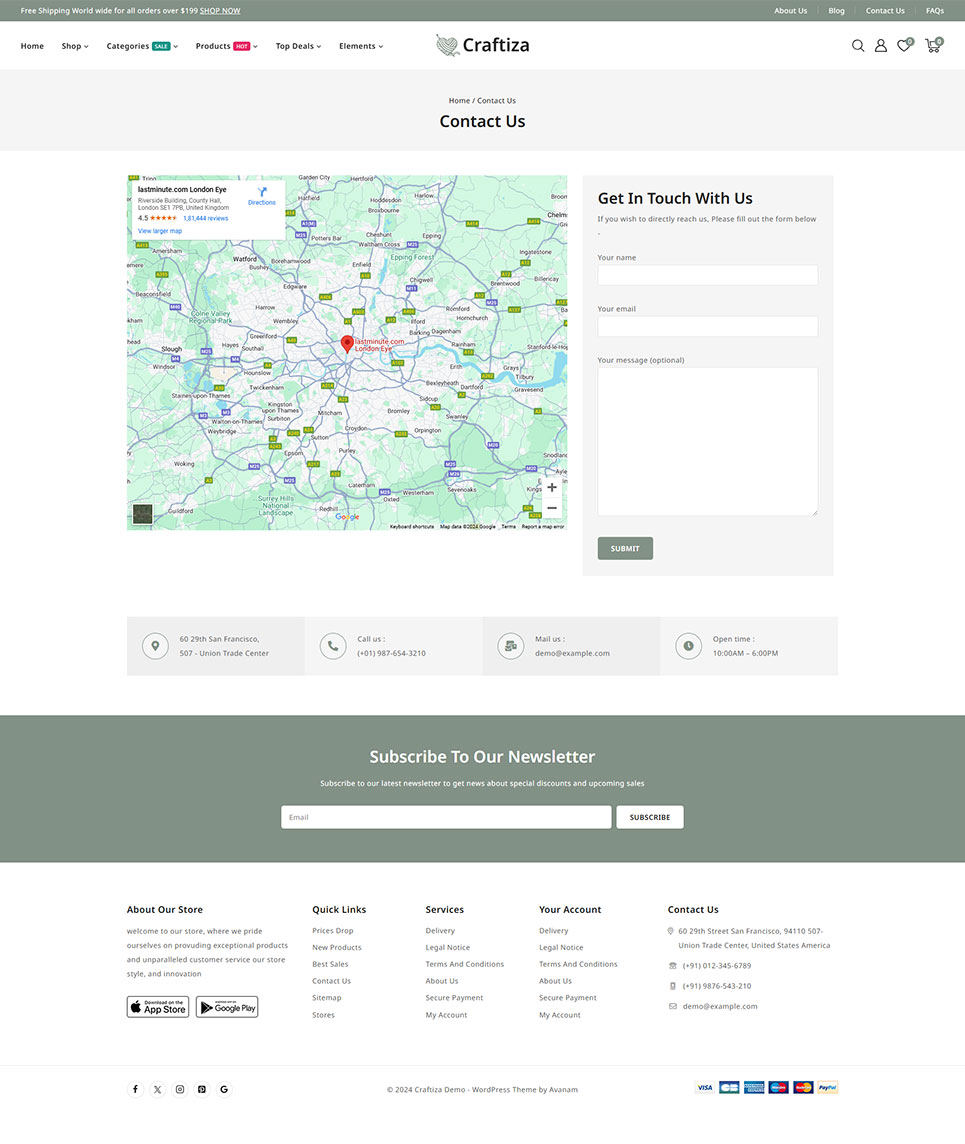The height and width of the screenshot is (1144, 965).
Task: Open the shopping cart icon
Action: pyautogui.click(x=932, y=46)
